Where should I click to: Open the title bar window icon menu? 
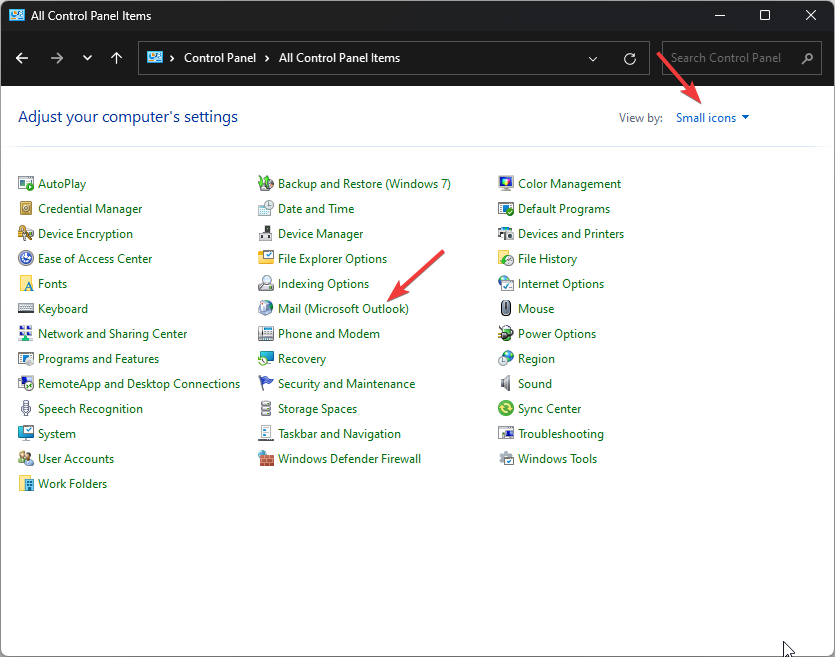tap(17, 15)
